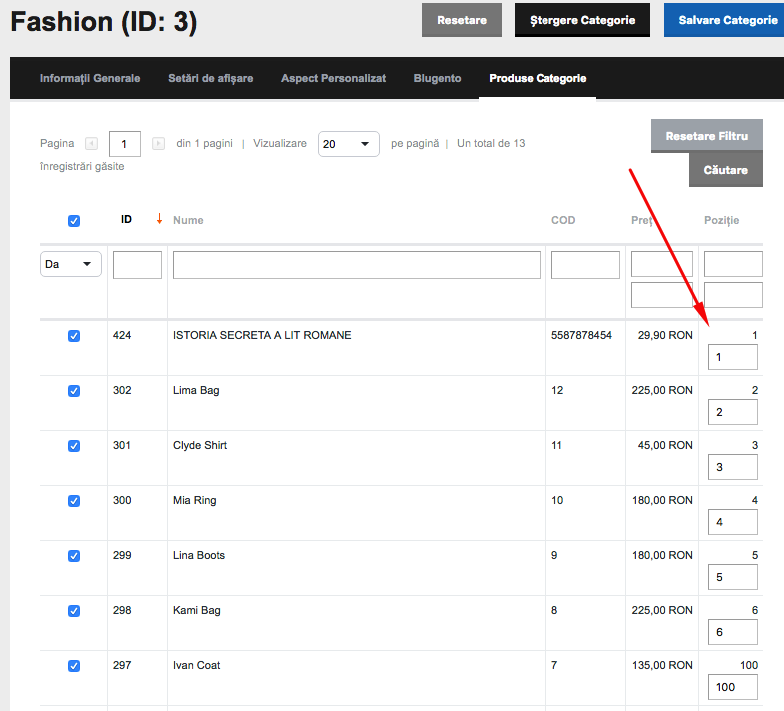The width and height of the screenshot is (784, 711).
Task: Click the Lima Bag product name
Action: pyautogui.click(x=196, y=390)
